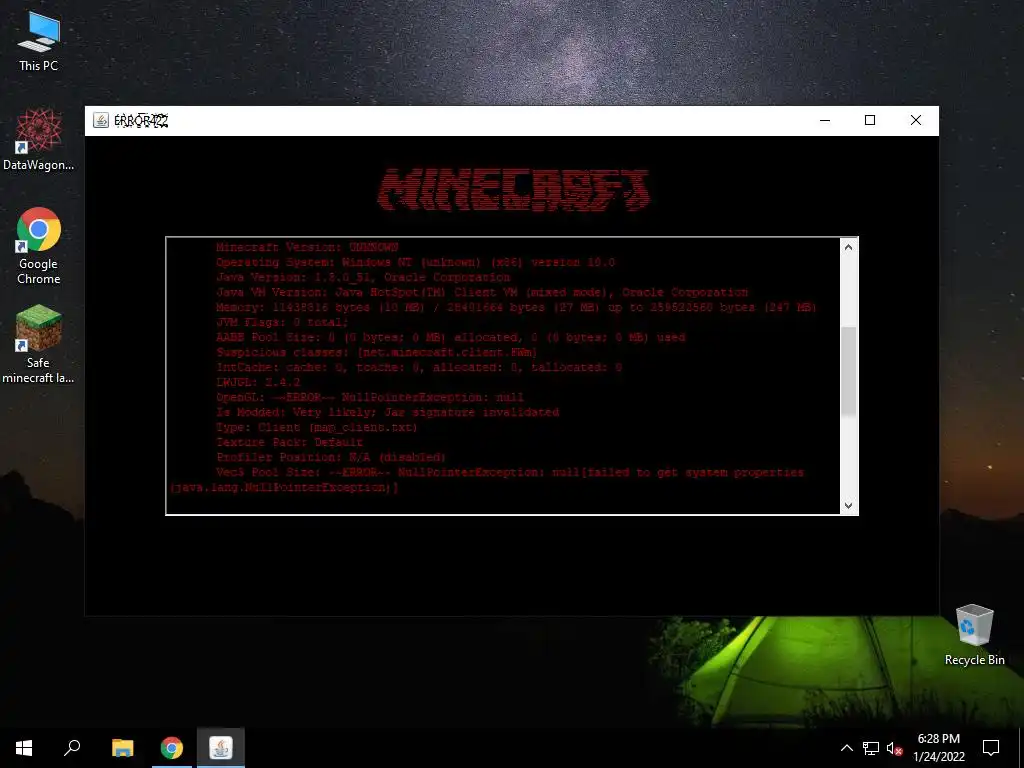Click the 'IntCache: cache: 0' line
1024x768 pixels.
pos(419,368)
